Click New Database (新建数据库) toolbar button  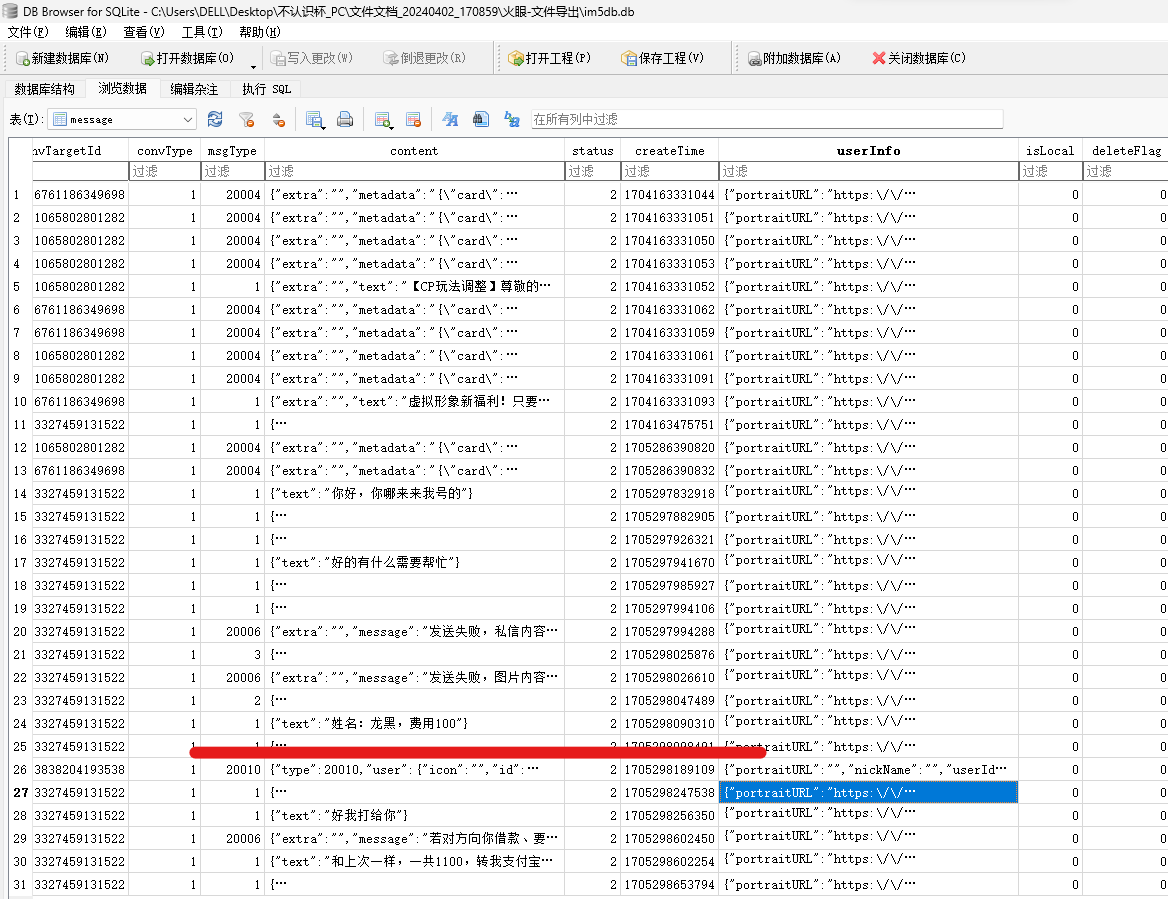(x=63, y=58)
